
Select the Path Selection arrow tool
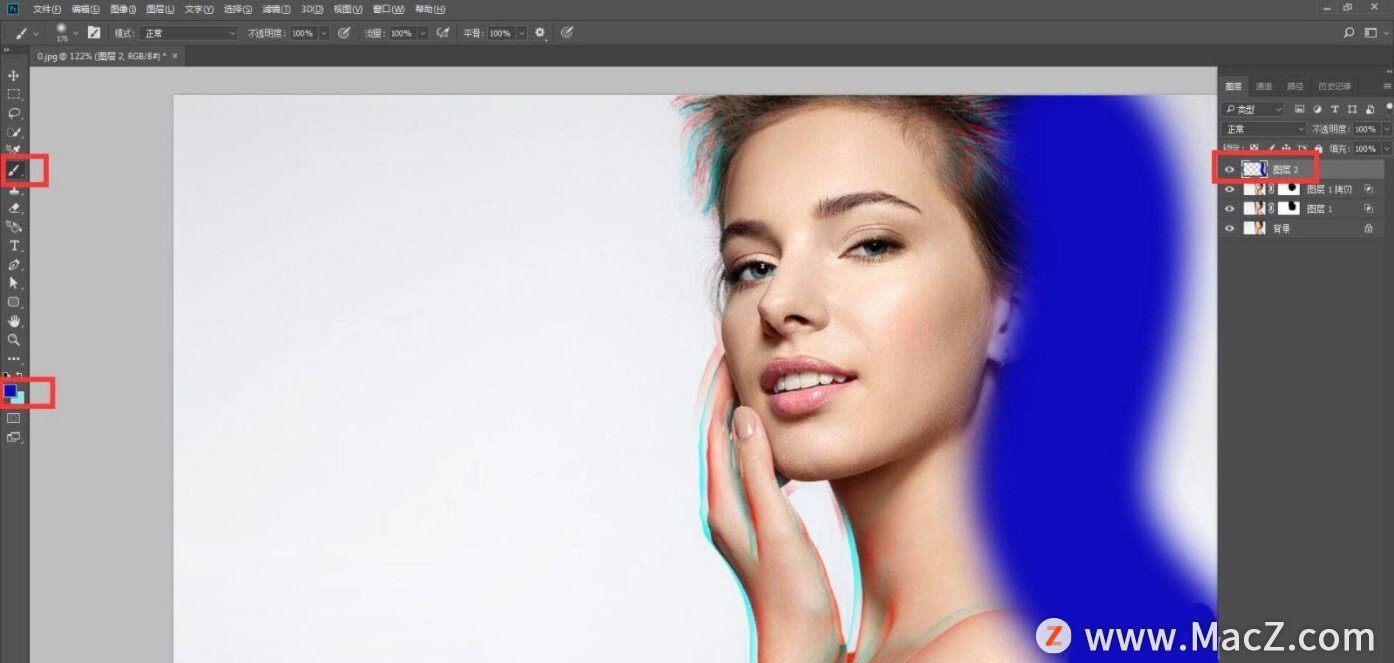point(14,283)
